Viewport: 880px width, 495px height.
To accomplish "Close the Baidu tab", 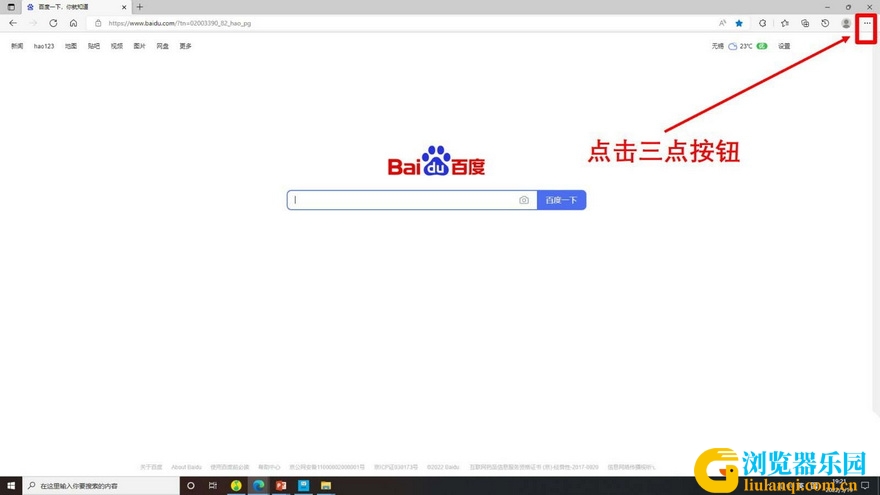I will 124,7.
